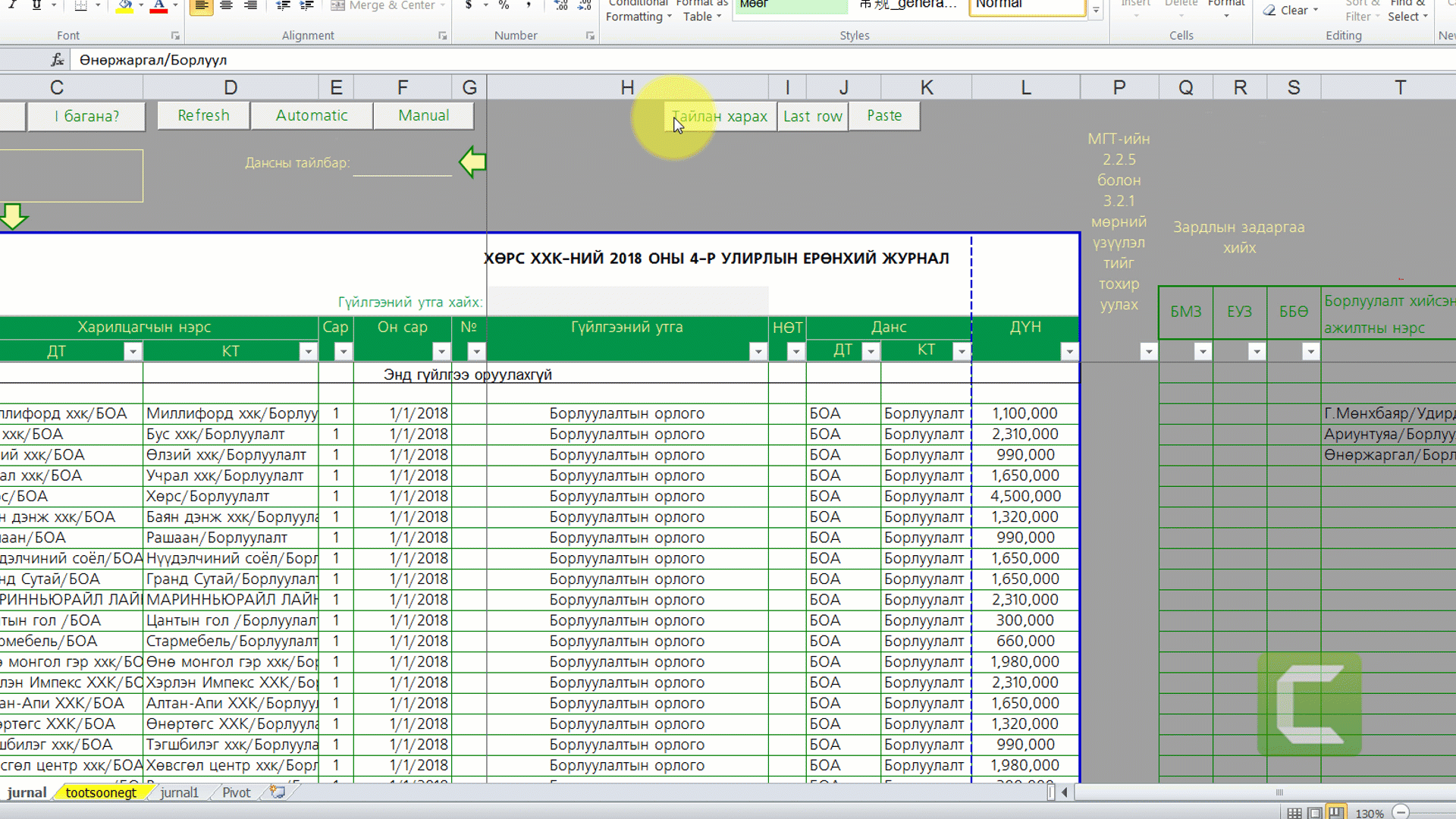Screen dimensions: 1456x819
Task: Click the increase indent icon
Action: click(306, 6)
